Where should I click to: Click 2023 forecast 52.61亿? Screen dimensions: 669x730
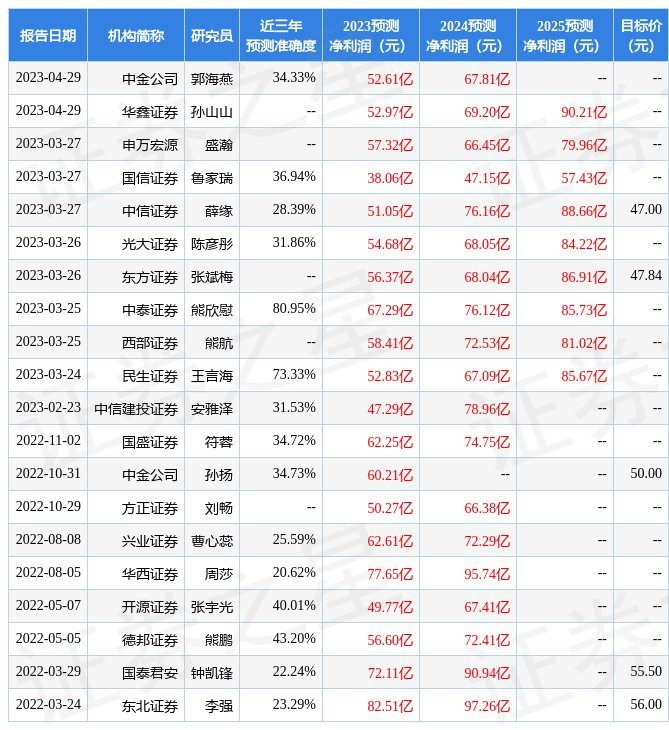click(x=390, y=79)
